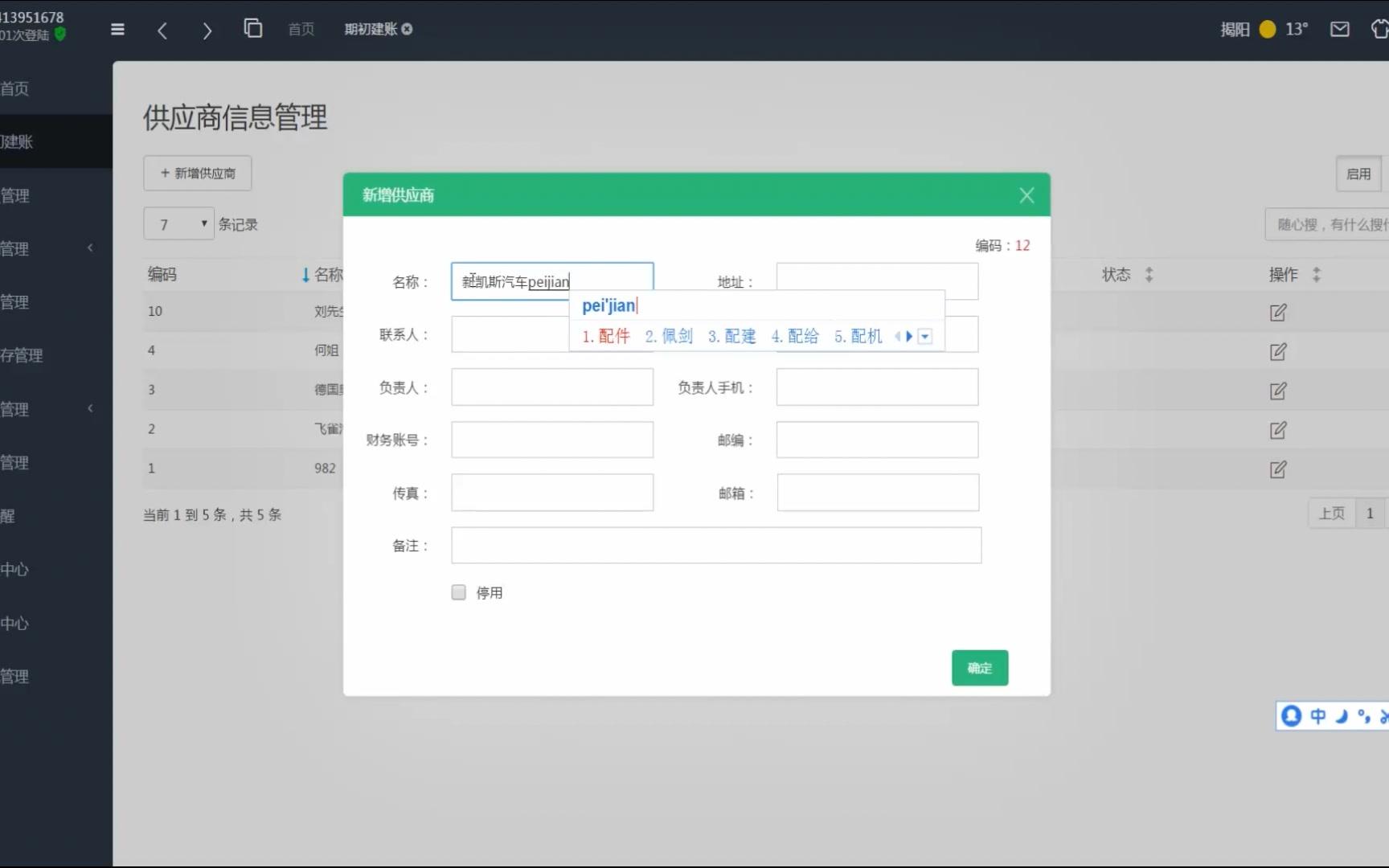Click the back navigation arrow
This screenshot has width=1389, height=868.
(x=162, y=30)
